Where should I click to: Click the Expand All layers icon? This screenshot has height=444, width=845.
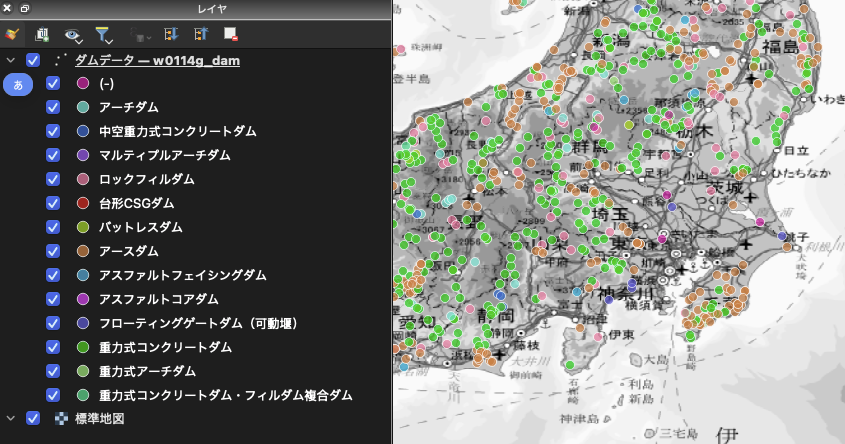[171, 34]
